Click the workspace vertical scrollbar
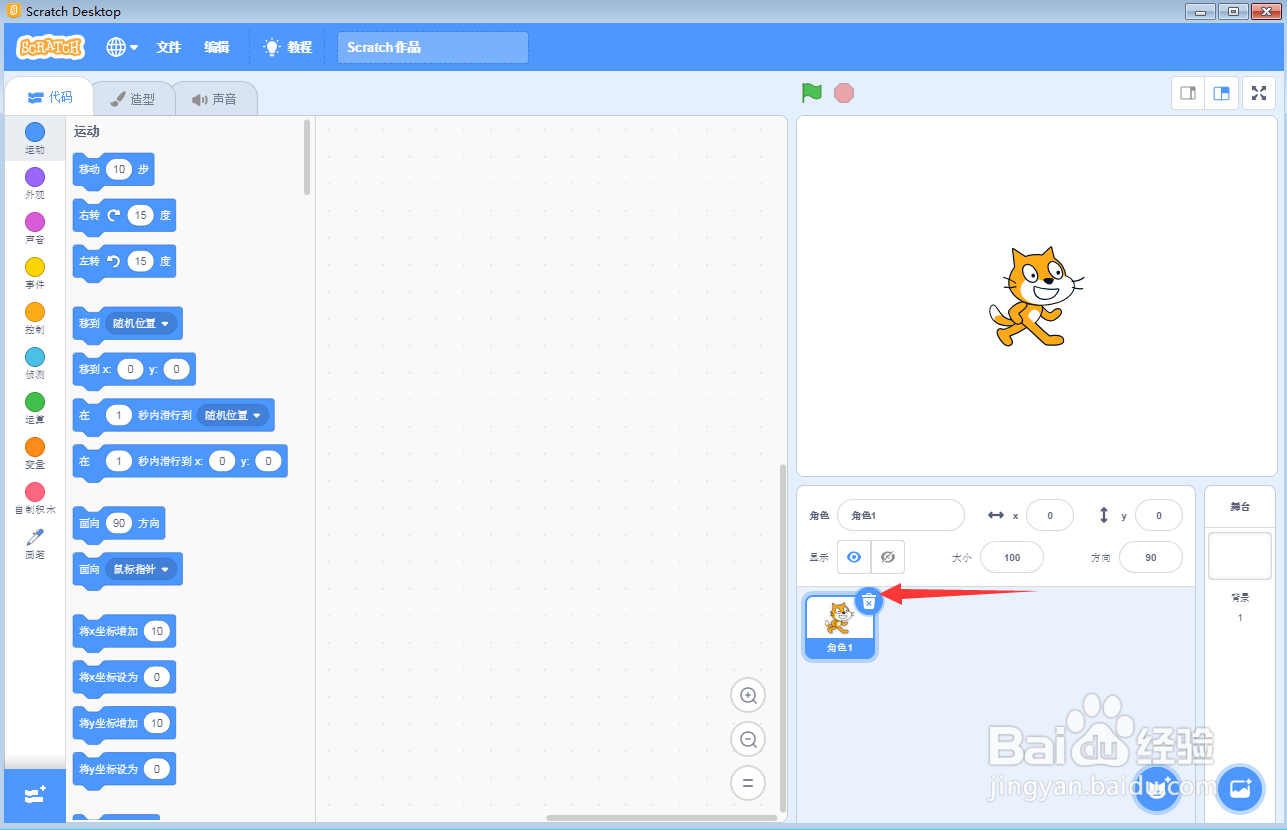The width and height of the screenshot is (1287, 830). 783,638
